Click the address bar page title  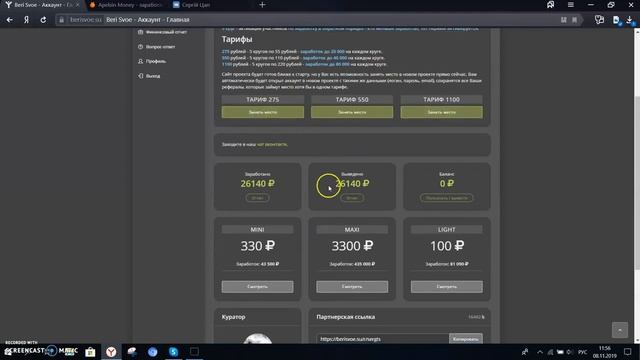point(148,20)
